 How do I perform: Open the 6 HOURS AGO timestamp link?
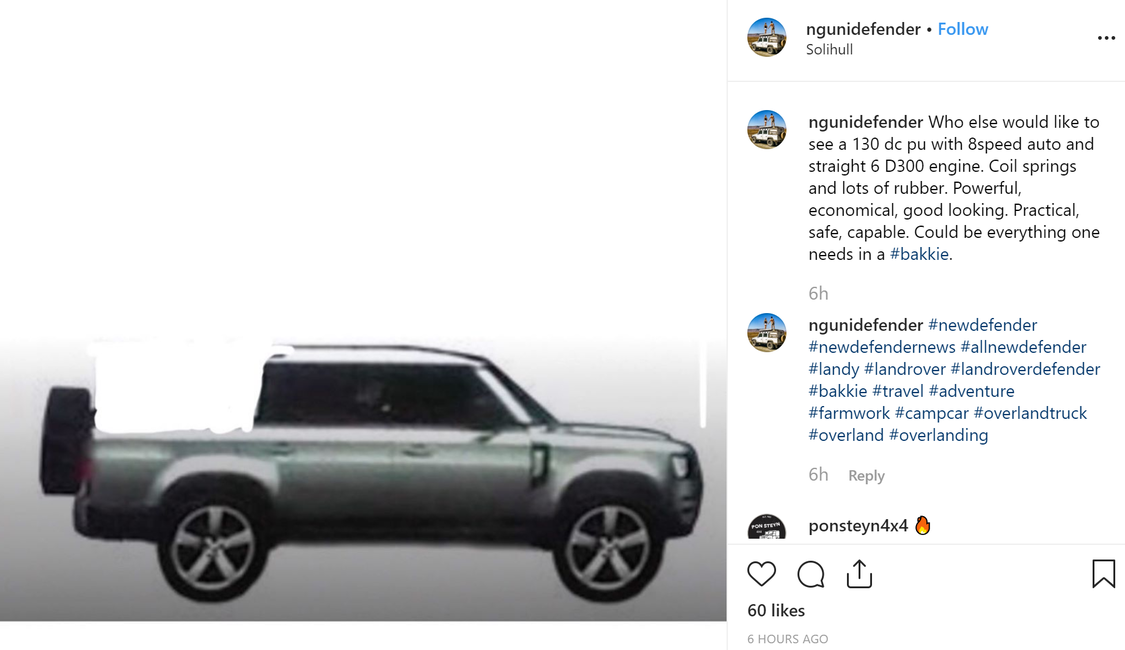[x=787, y=639]
